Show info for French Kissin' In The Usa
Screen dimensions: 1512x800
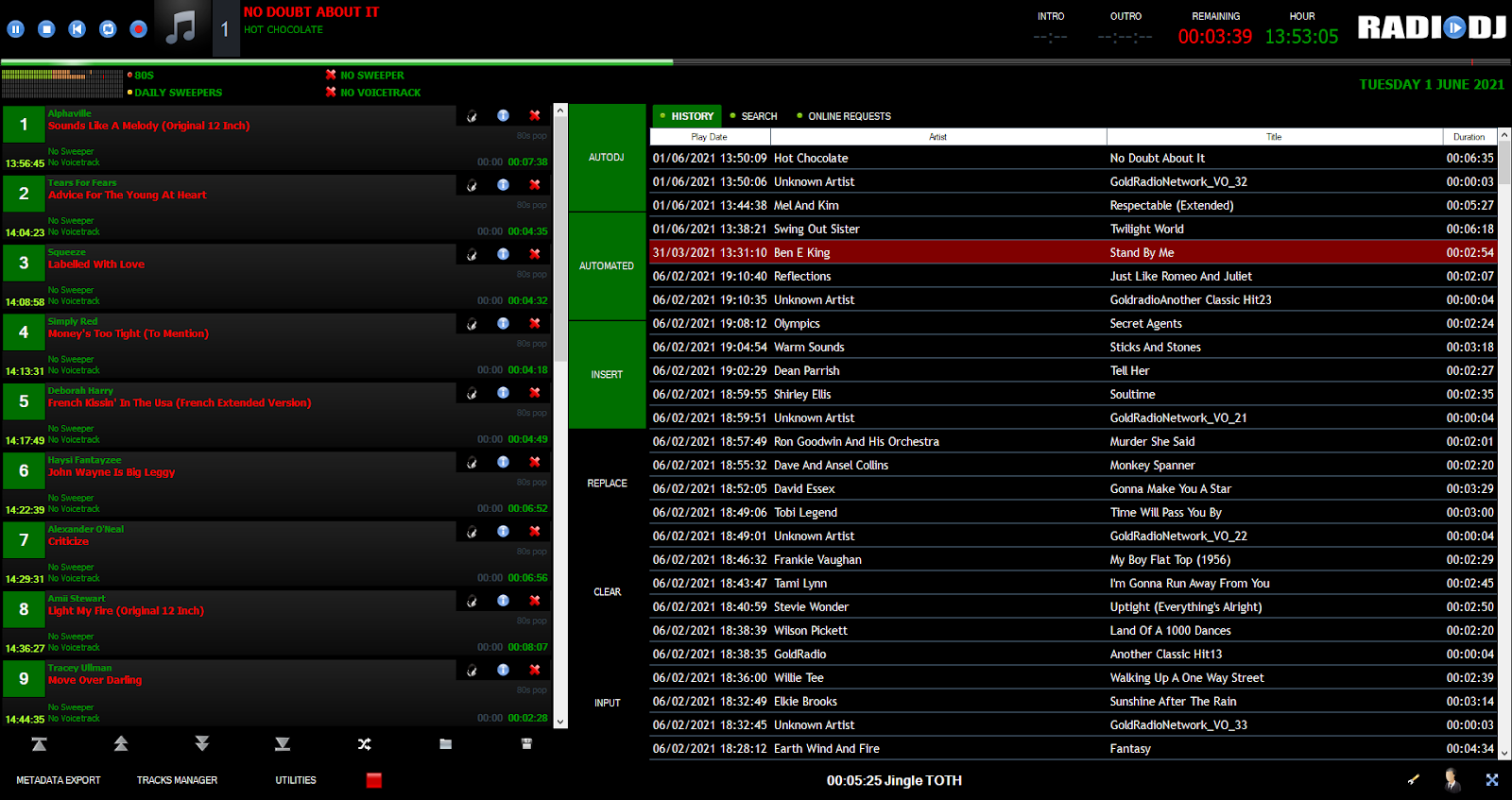[504, 393]
